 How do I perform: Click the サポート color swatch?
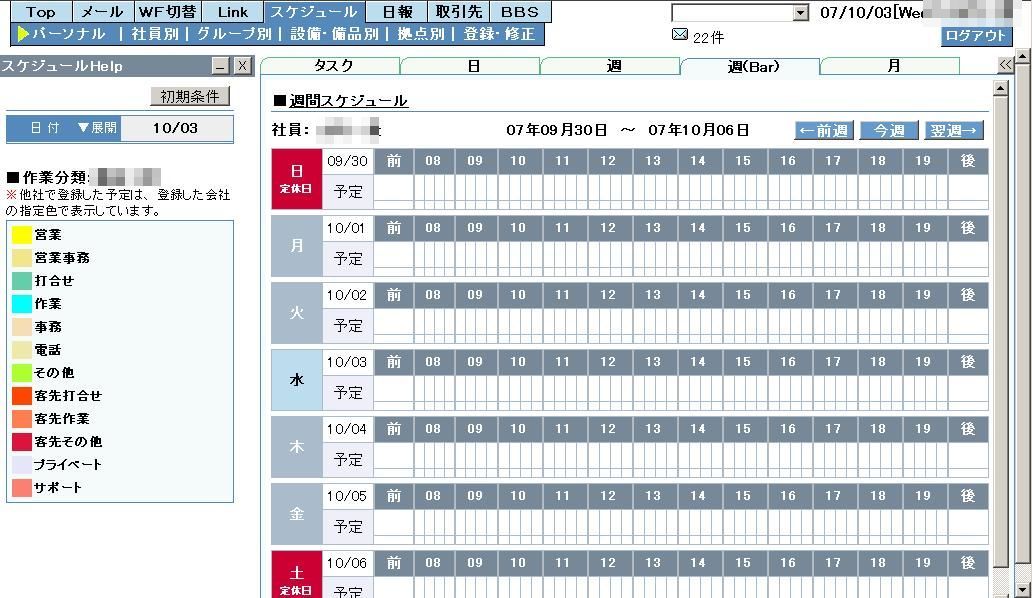pos(22,488)
